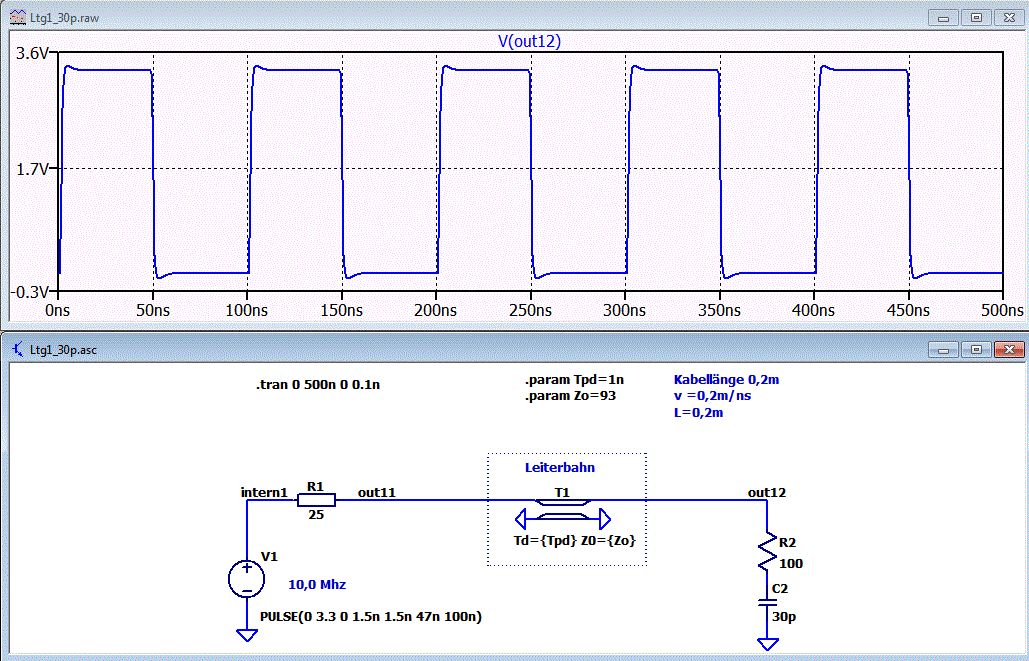This screenshot has width=1029, height=661.
Task: Click the R2 value 100
Action: pyautogui.click(x=791, y=563)
